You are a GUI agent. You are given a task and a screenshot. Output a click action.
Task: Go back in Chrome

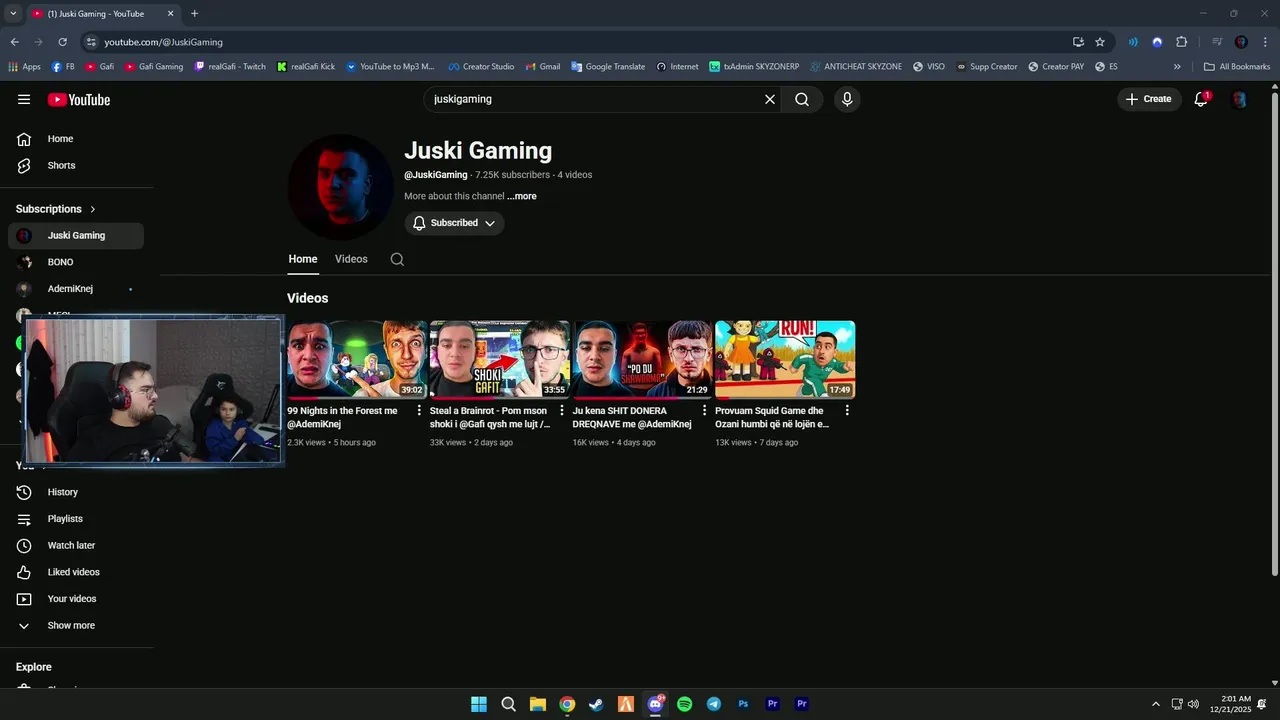[x=14, y=42]
